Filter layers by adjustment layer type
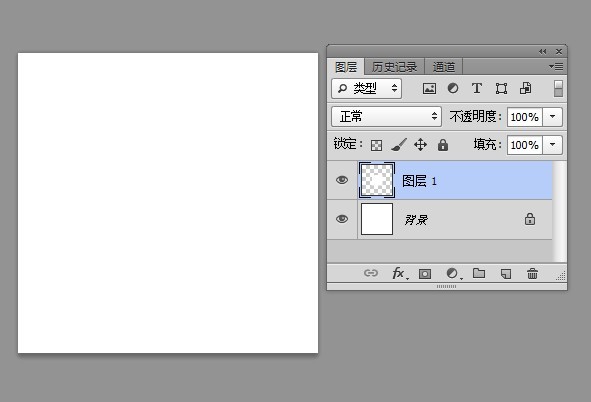Screen dimensions: 591x402 point(453,89)
